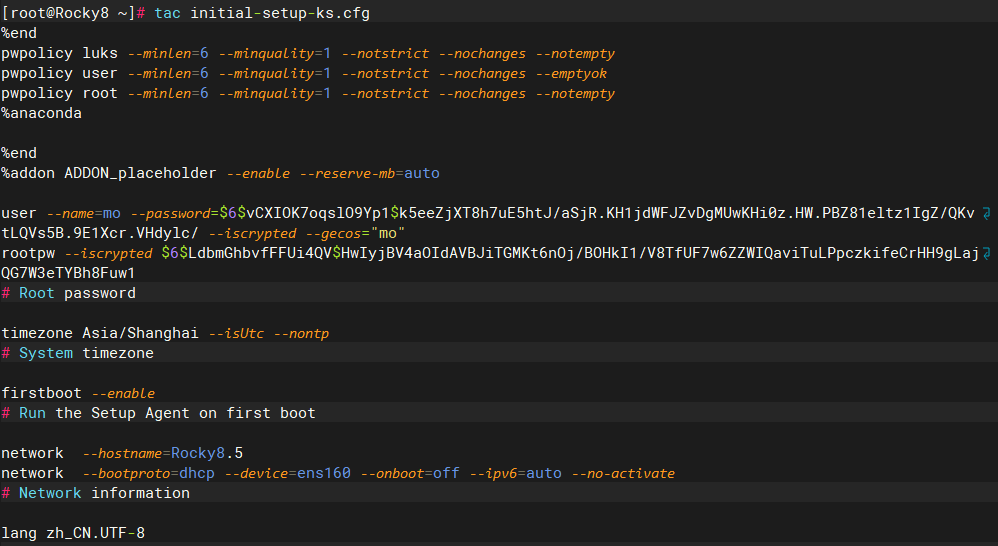Click the line-wrap arrow after the user password line
The height and width of the screenshot is (546, 998).
[987, 213]
